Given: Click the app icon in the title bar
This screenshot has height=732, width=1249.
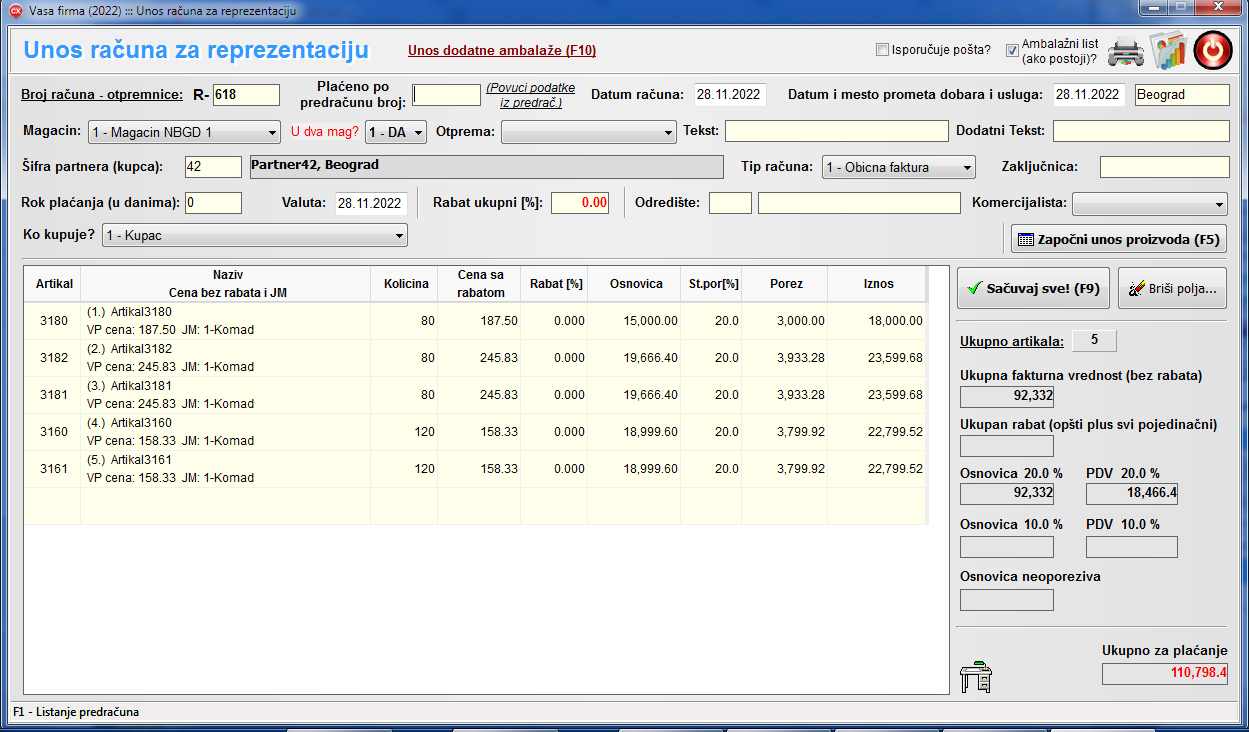Looking at the screenshot, I should pyautogui.click(x=15, y=10).
